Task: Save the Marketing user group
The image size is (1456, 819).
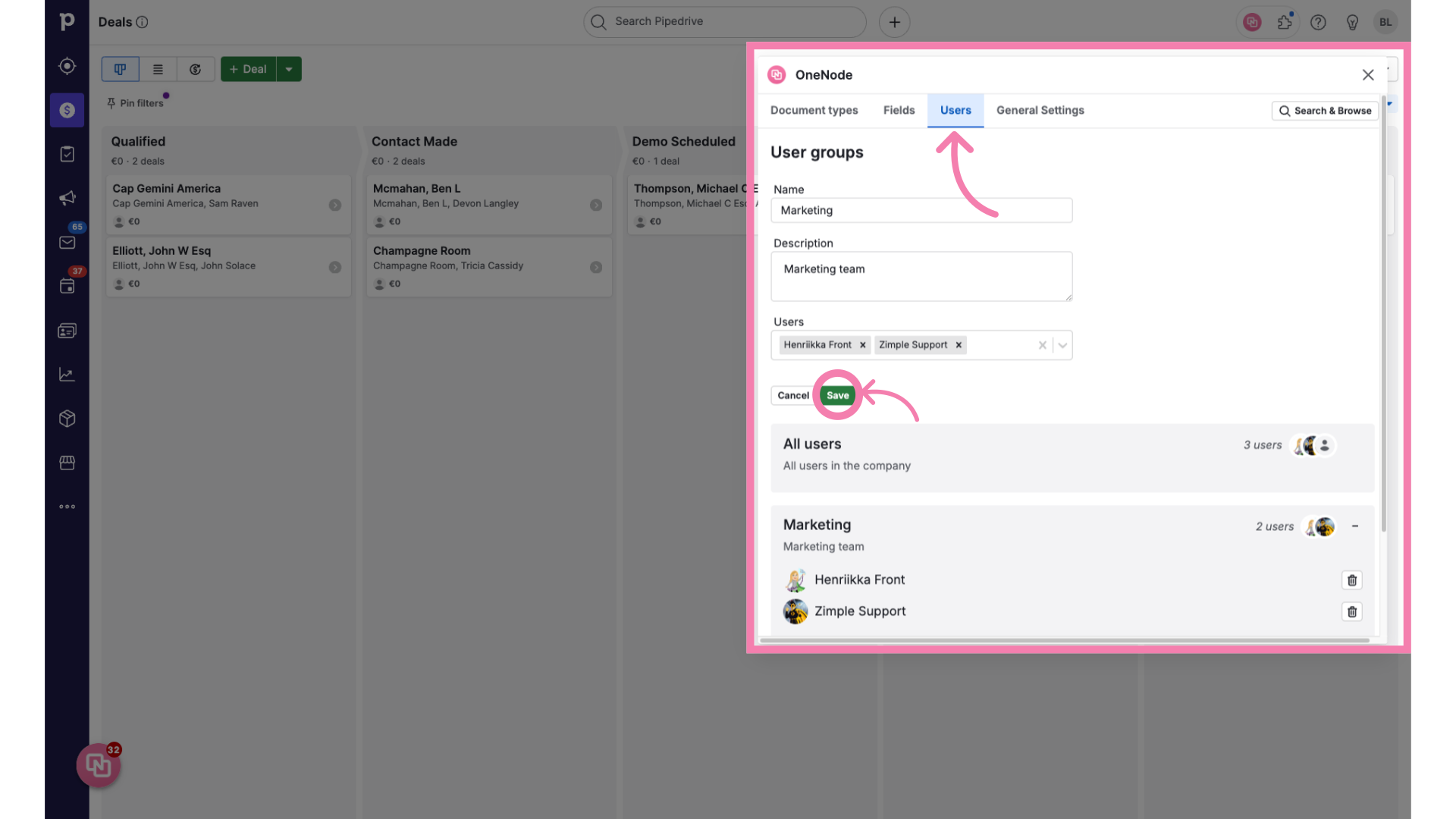Action: pyautogui.click(x=837, y=395)
